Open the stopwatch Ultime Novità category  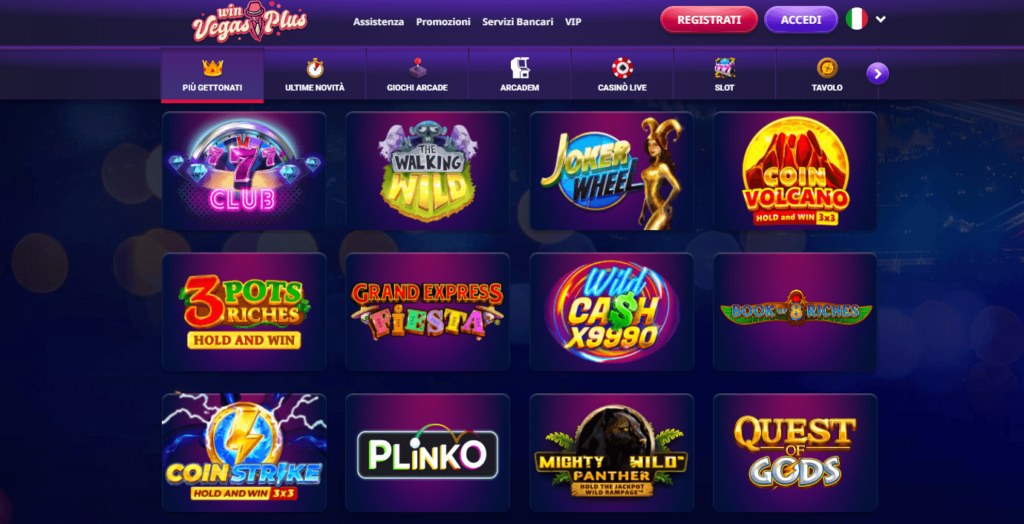click(x=315, y=67)
